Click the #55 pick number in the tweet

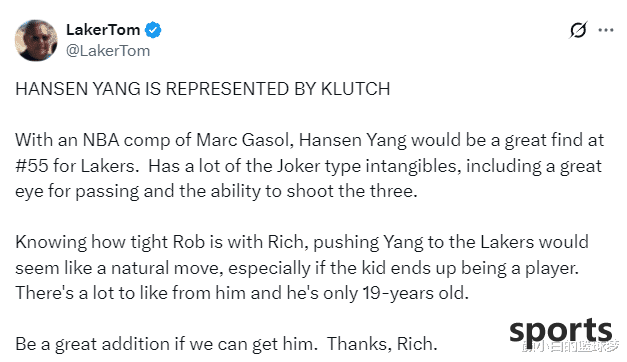(32, 166)
